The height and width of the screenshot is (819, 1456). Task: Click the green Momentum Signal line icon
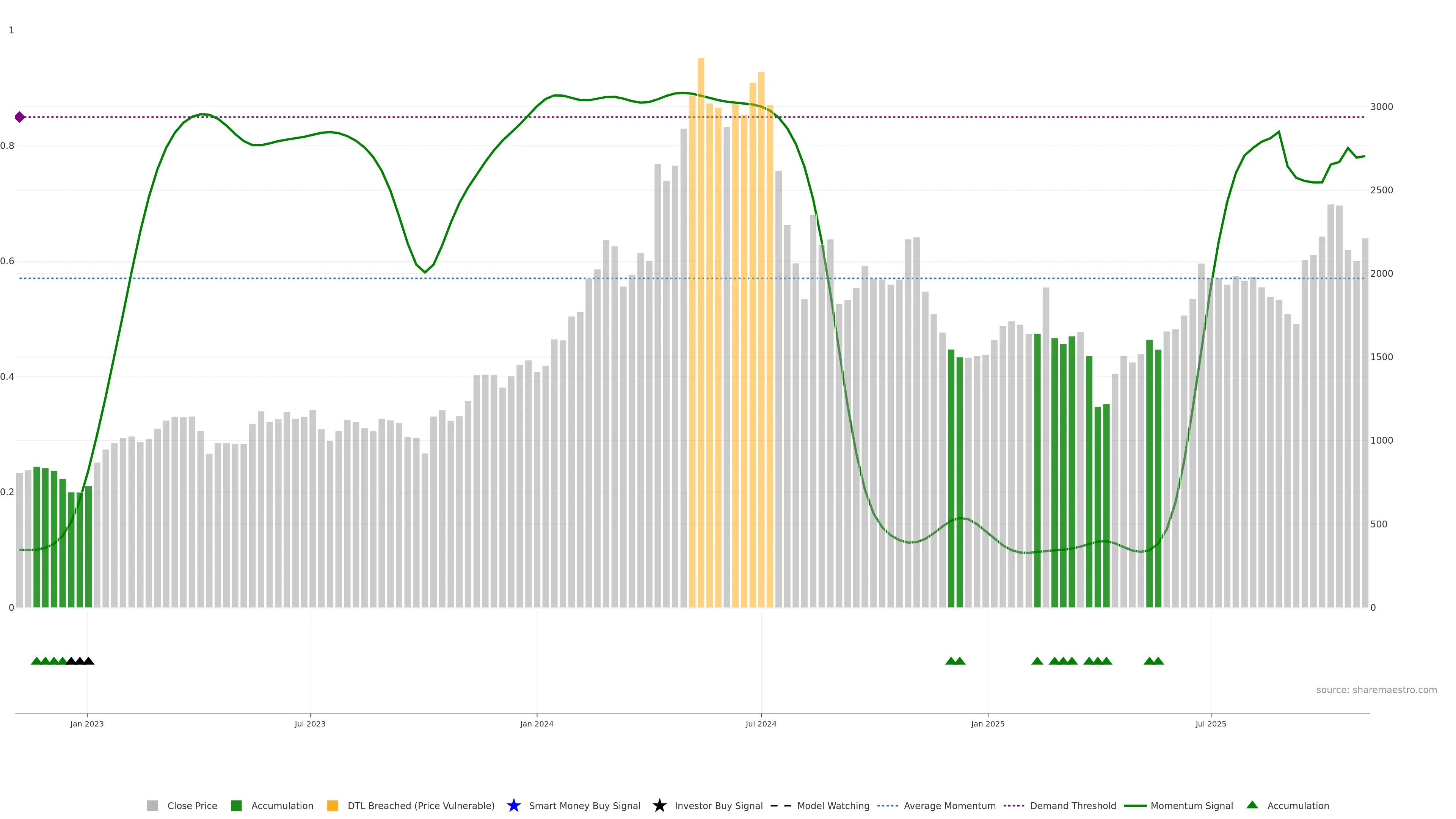(1135, 805)
